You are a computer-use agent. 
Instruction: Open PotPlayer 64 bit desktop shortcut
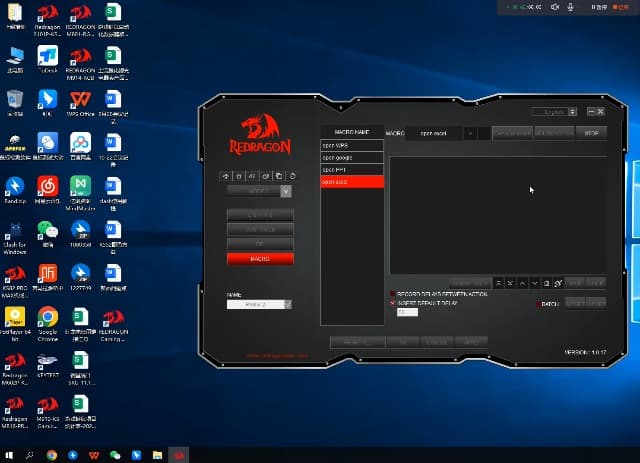(15, 324)
